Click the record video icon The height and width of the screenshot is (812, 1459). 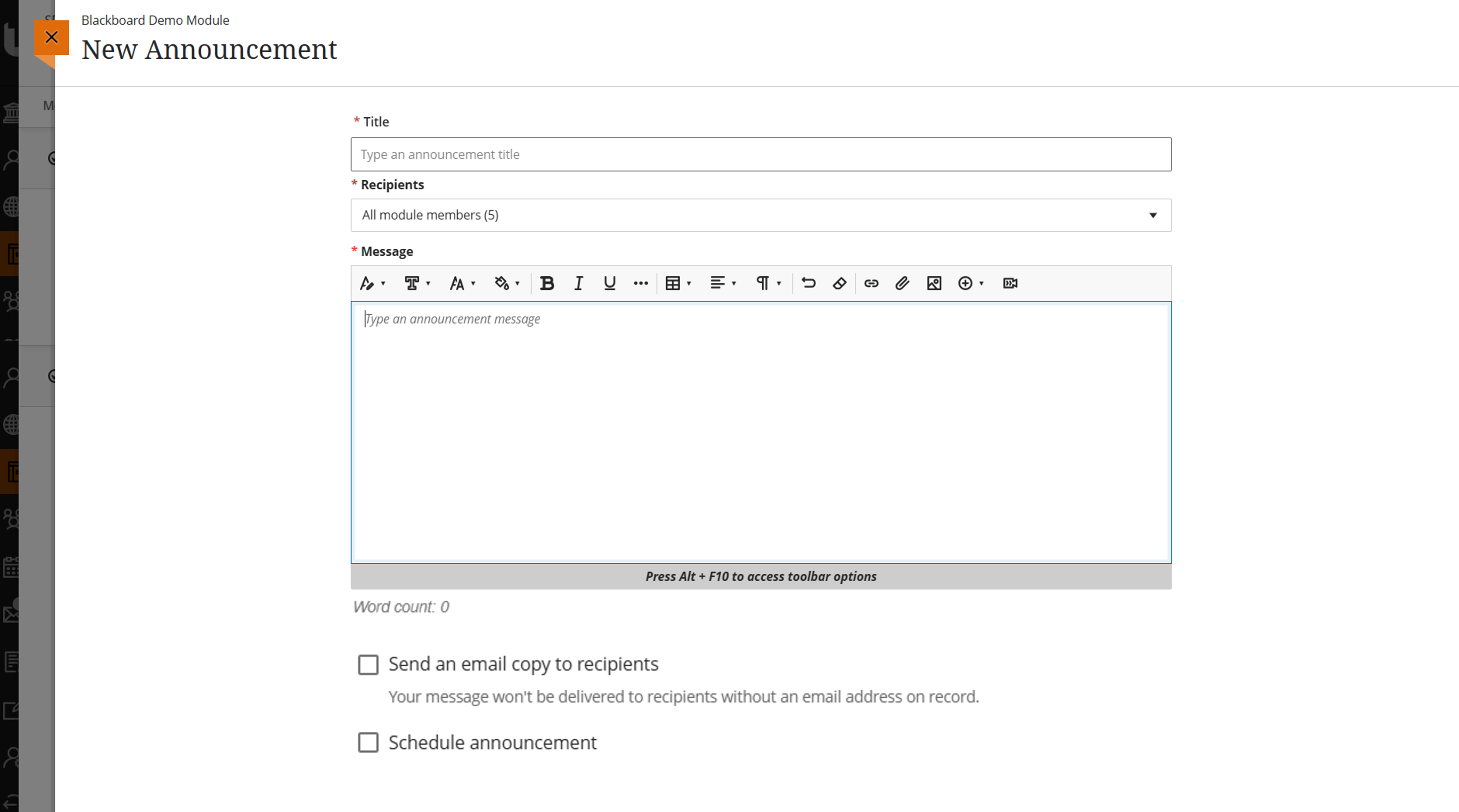tap(1010, 283)
